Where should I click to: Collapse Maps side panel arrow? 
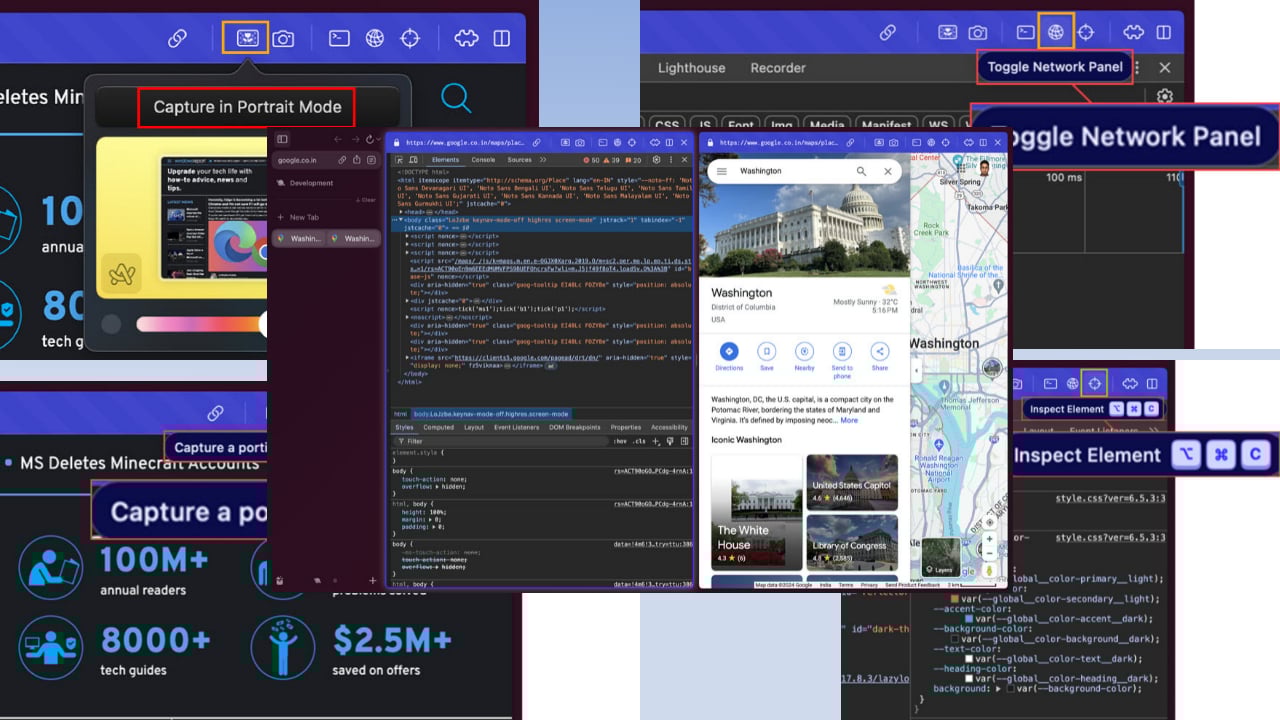pyautogui.click(x=917, y=370)
